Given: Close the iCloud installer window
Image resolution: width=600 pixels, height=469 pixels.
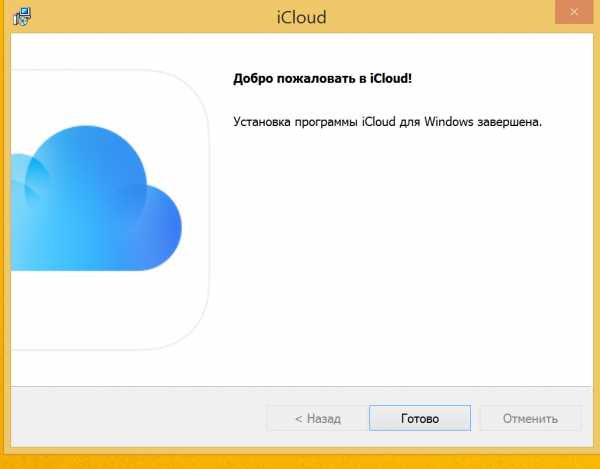Looking at the screenshot, I should [x=573, y=12].
